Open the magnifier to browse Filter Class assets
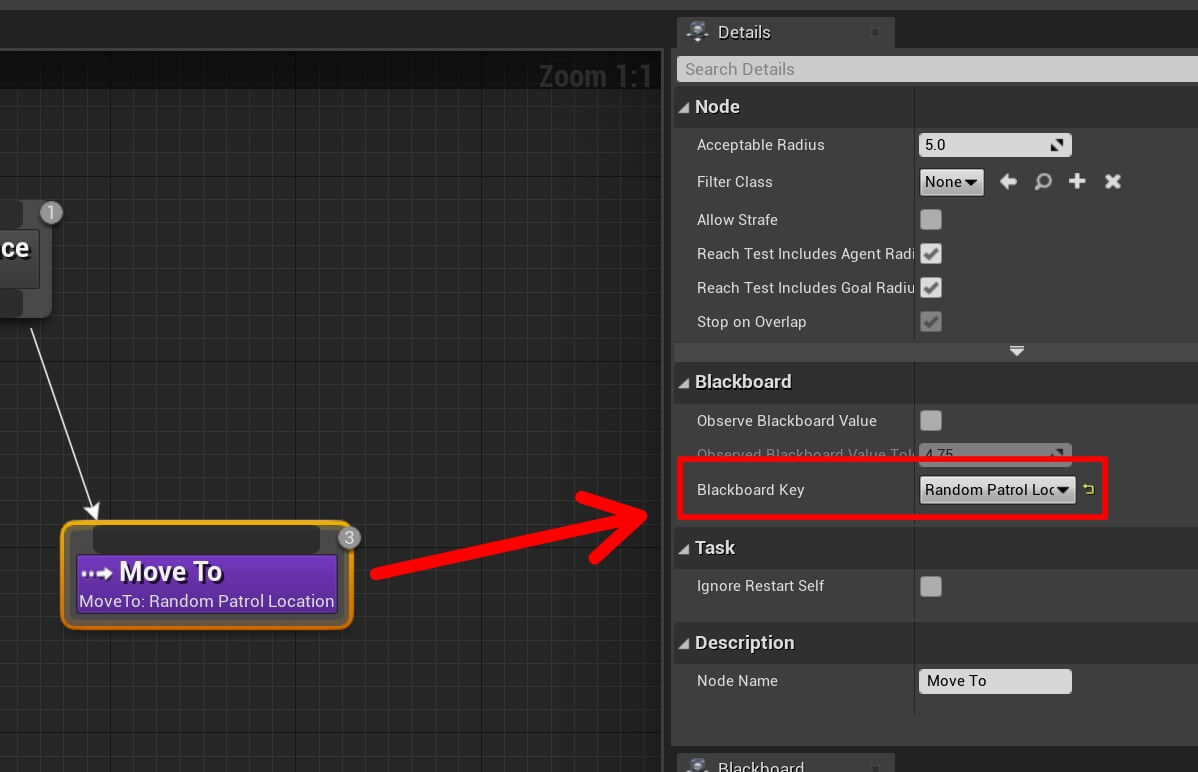 [1043, 182]
